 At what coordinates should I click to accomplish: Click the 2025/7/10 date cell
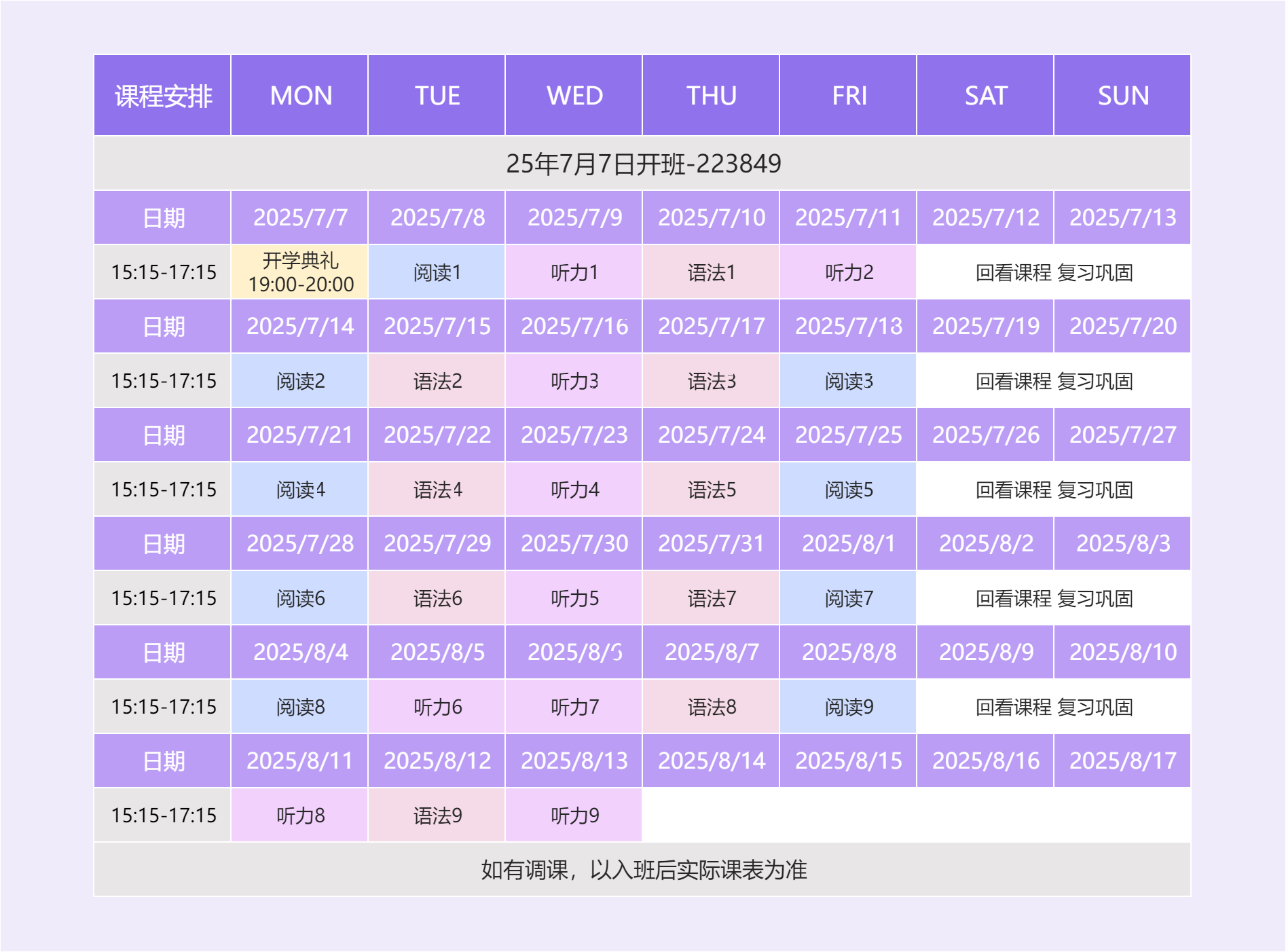point(711,218)
